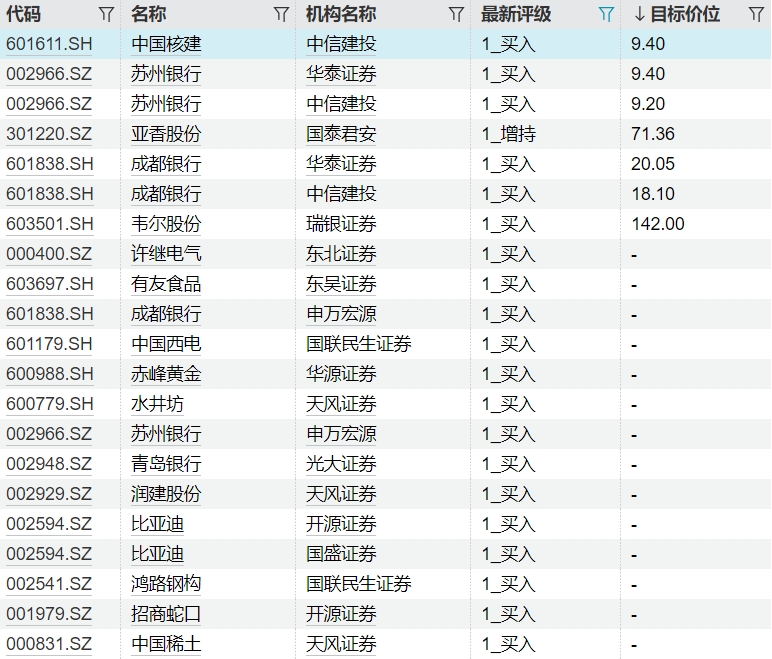Open code 301220.SZ link

(x=49, y=134)
